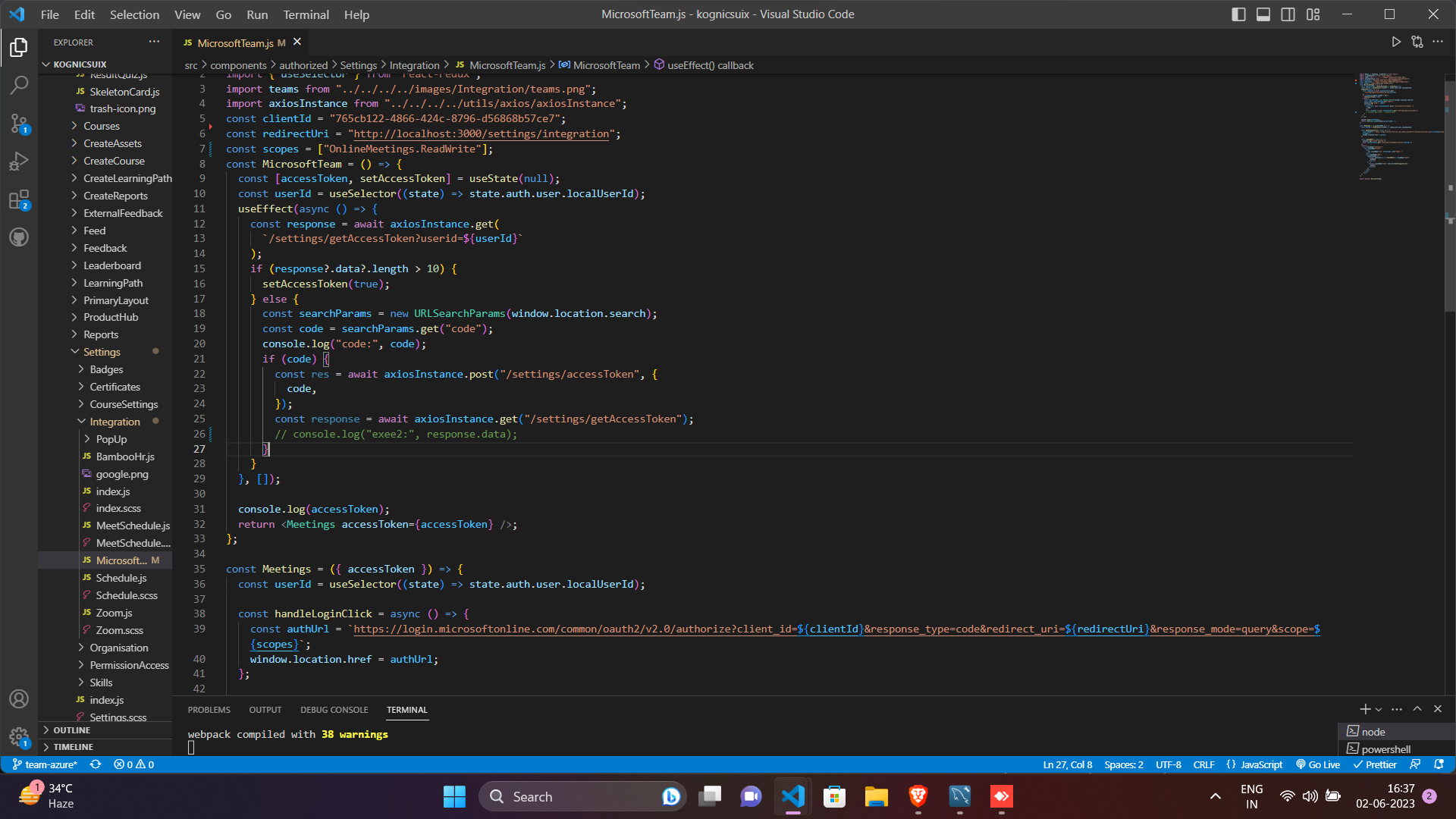Close the terminal panel
Viewport: 1456px width, 819px height.
tap(1438, 709)
